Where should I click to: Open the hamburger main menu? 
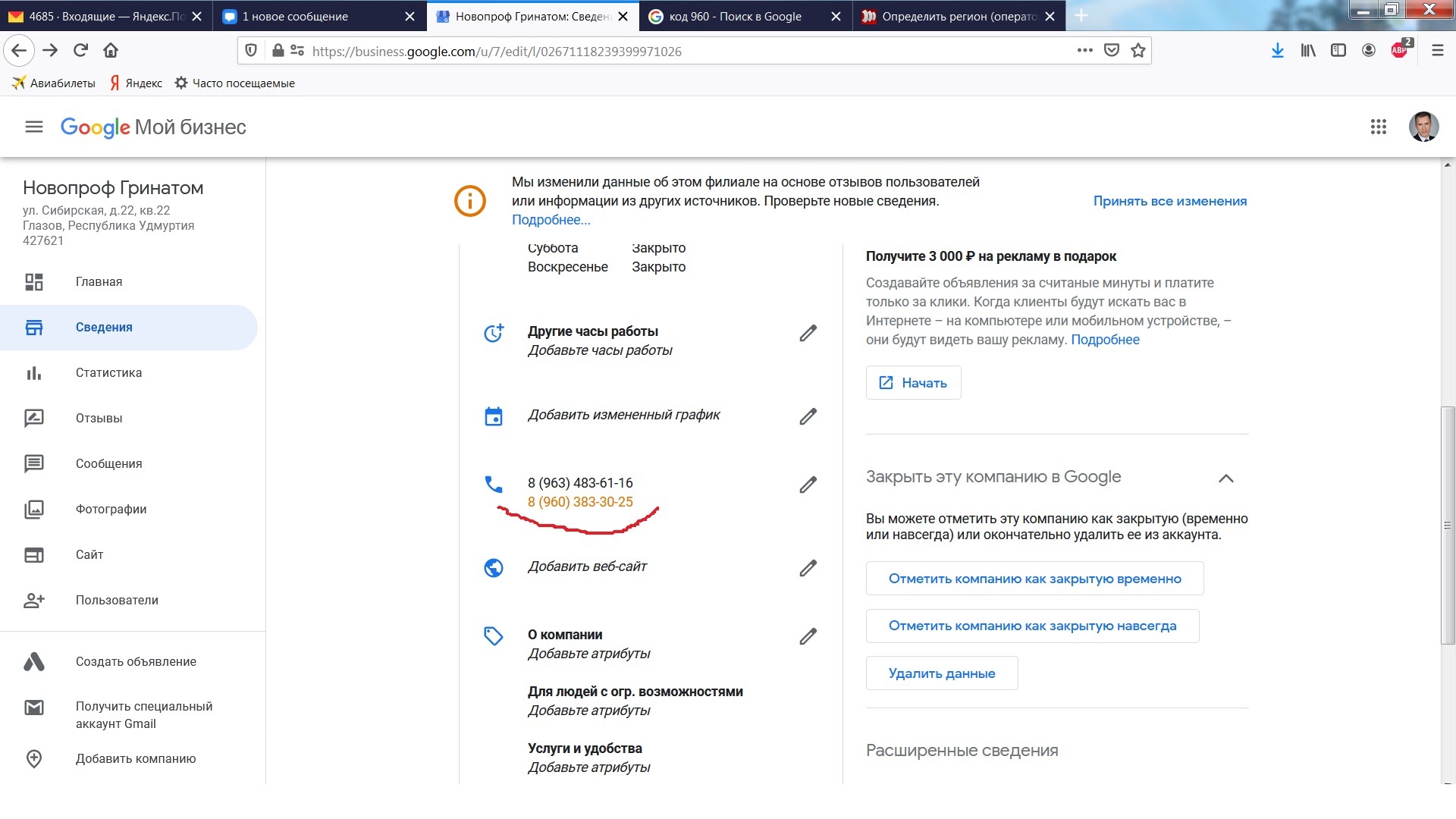(x=34, y=127)
